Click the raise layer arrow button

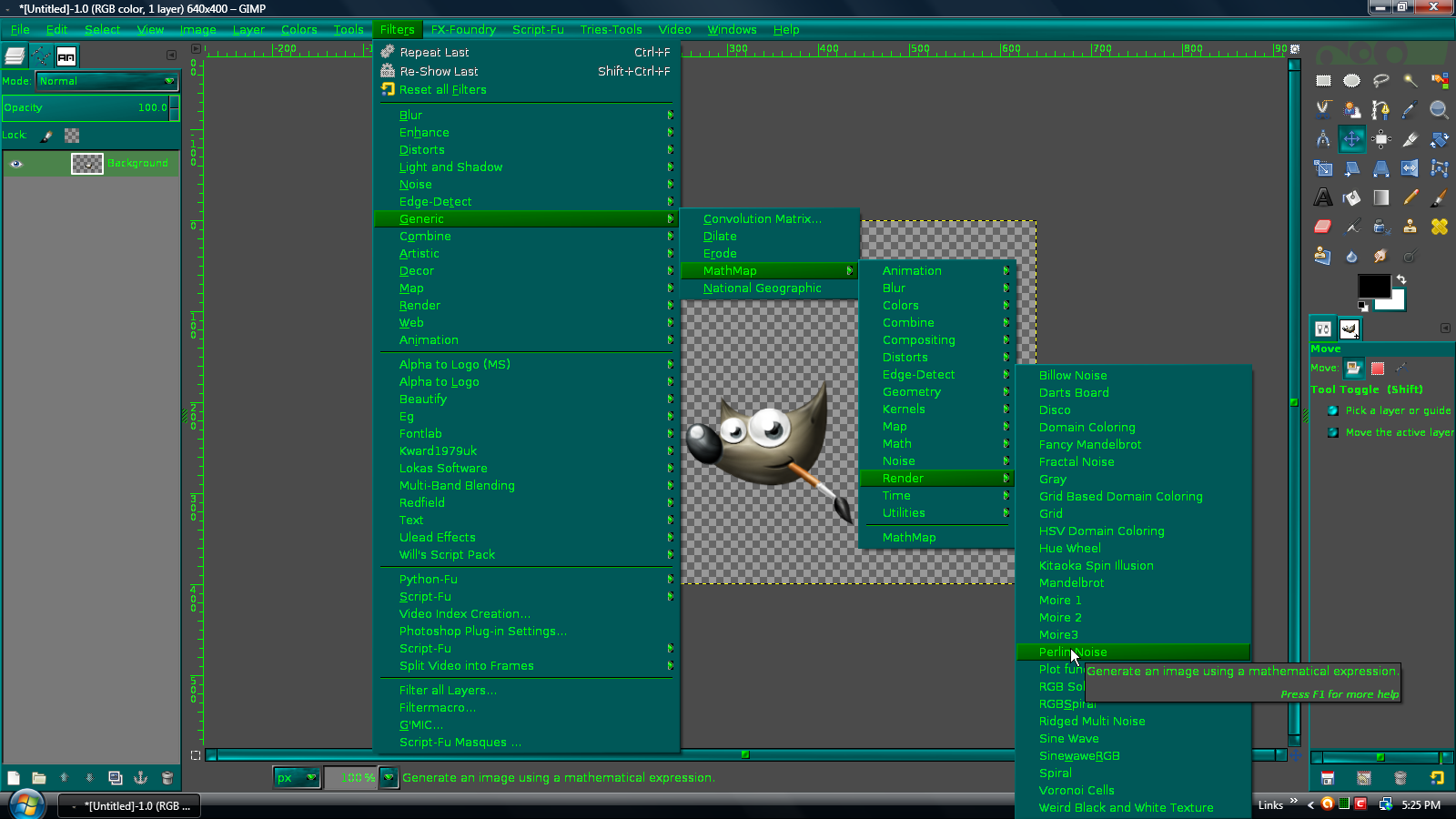[x=64, y=778]
